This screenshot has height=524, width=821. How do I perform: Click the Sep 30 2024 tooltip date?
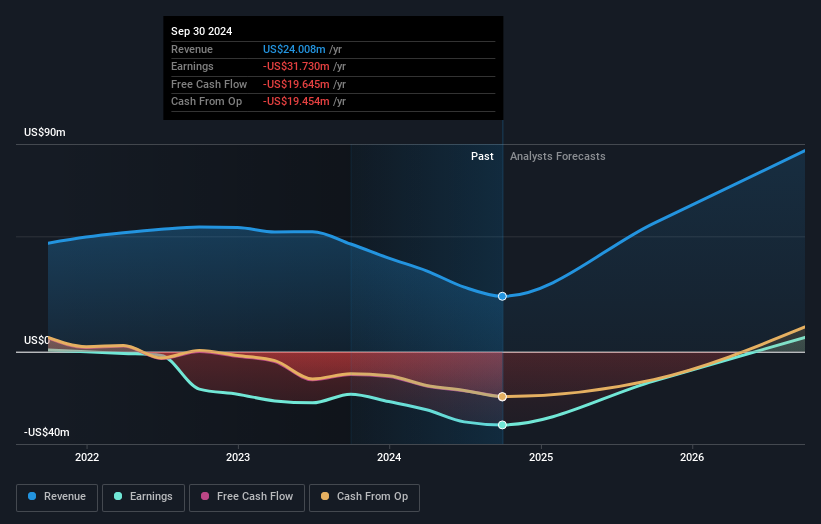click(202, 31)
